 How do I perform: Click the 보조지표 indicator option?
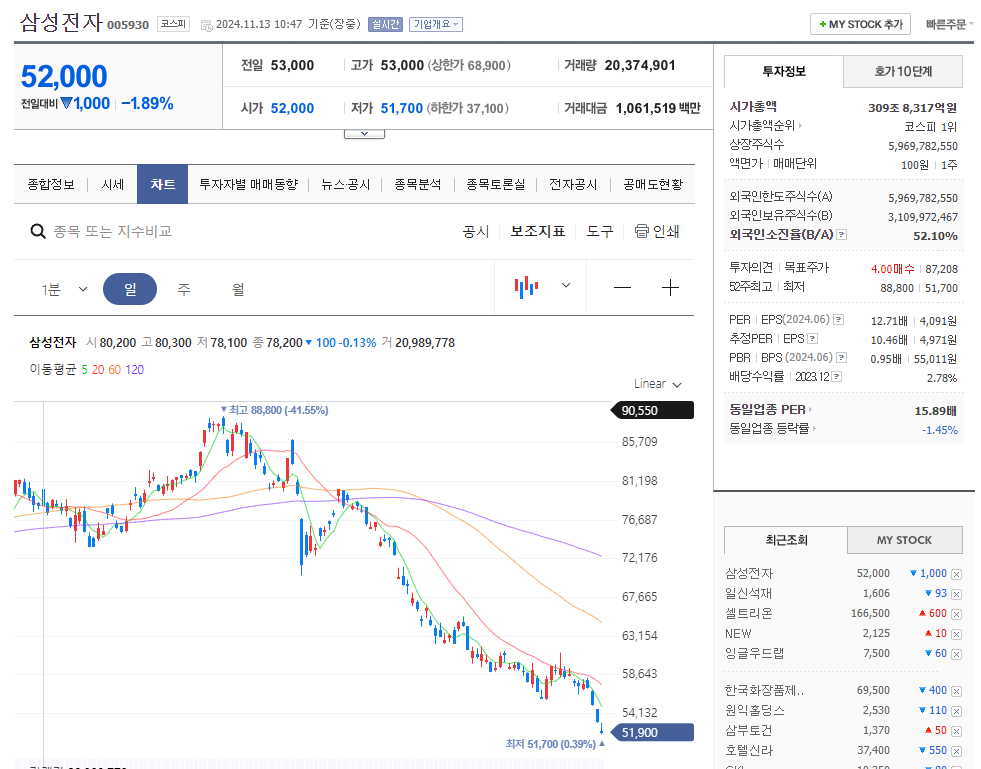[538, 232]
